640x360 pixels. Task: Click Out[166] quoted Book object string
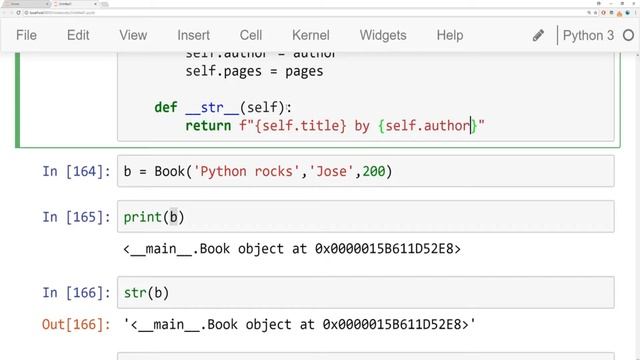coord(300,324)
